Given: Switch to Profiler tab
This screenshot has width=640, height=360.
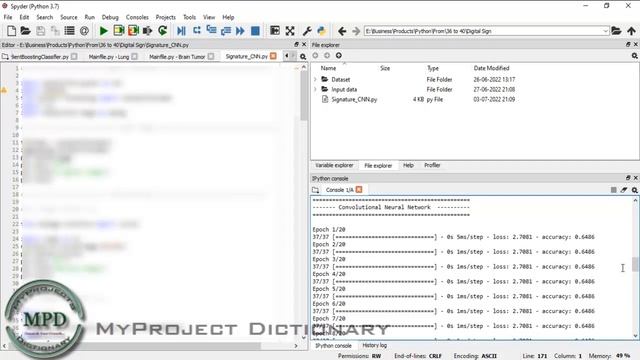Looking at the screenshot, I should tap(432, 165).
